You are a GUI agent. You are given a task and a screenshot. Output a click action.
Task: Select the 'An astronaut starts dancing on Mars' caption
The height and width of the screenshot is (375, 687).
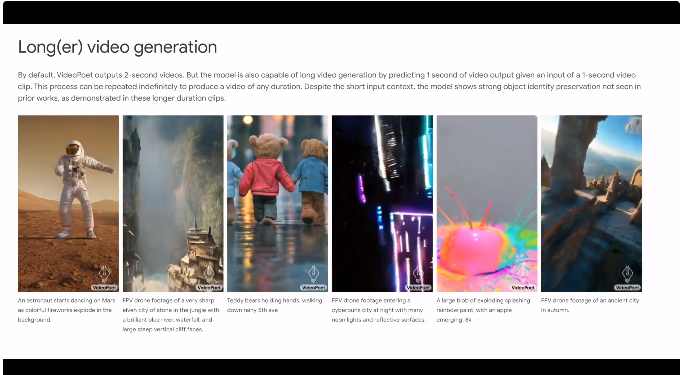coord(66,310)
